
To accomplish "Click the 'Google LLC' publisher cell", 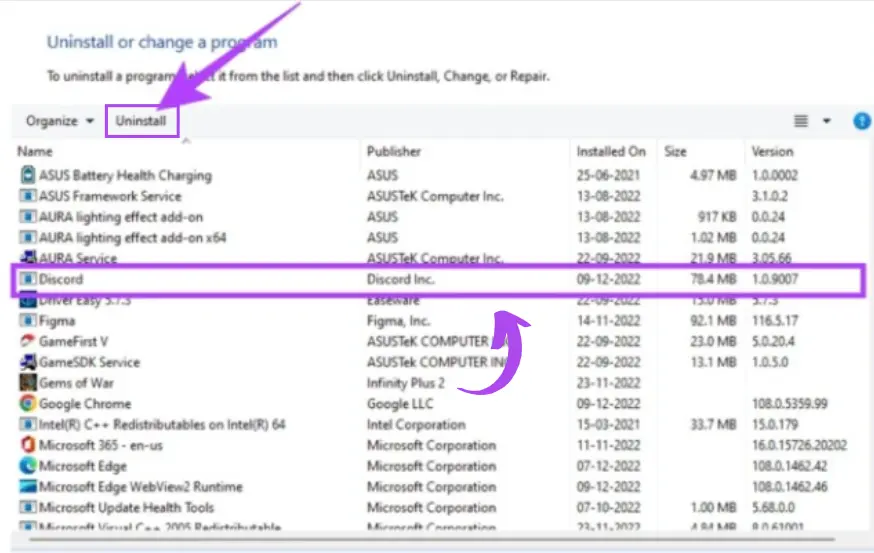I will (400, 404).
